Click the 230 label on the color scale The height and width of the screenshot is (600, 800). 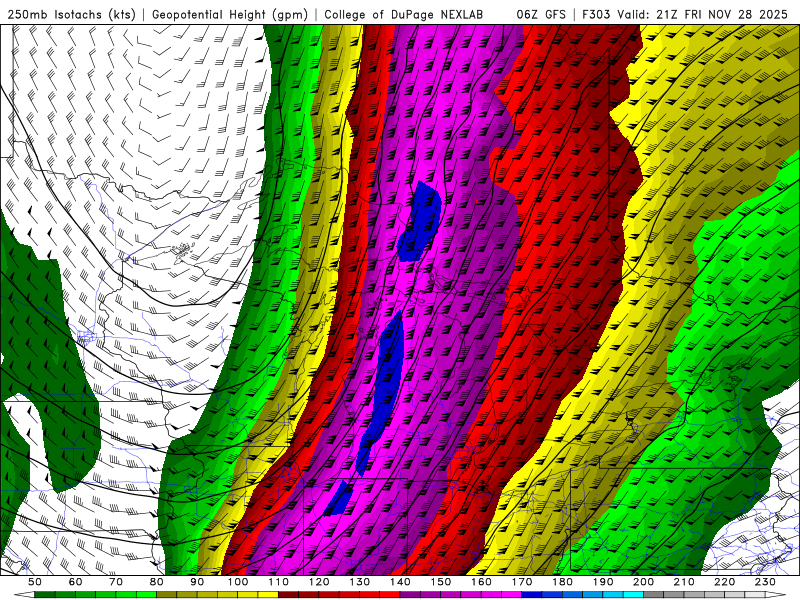765,582
